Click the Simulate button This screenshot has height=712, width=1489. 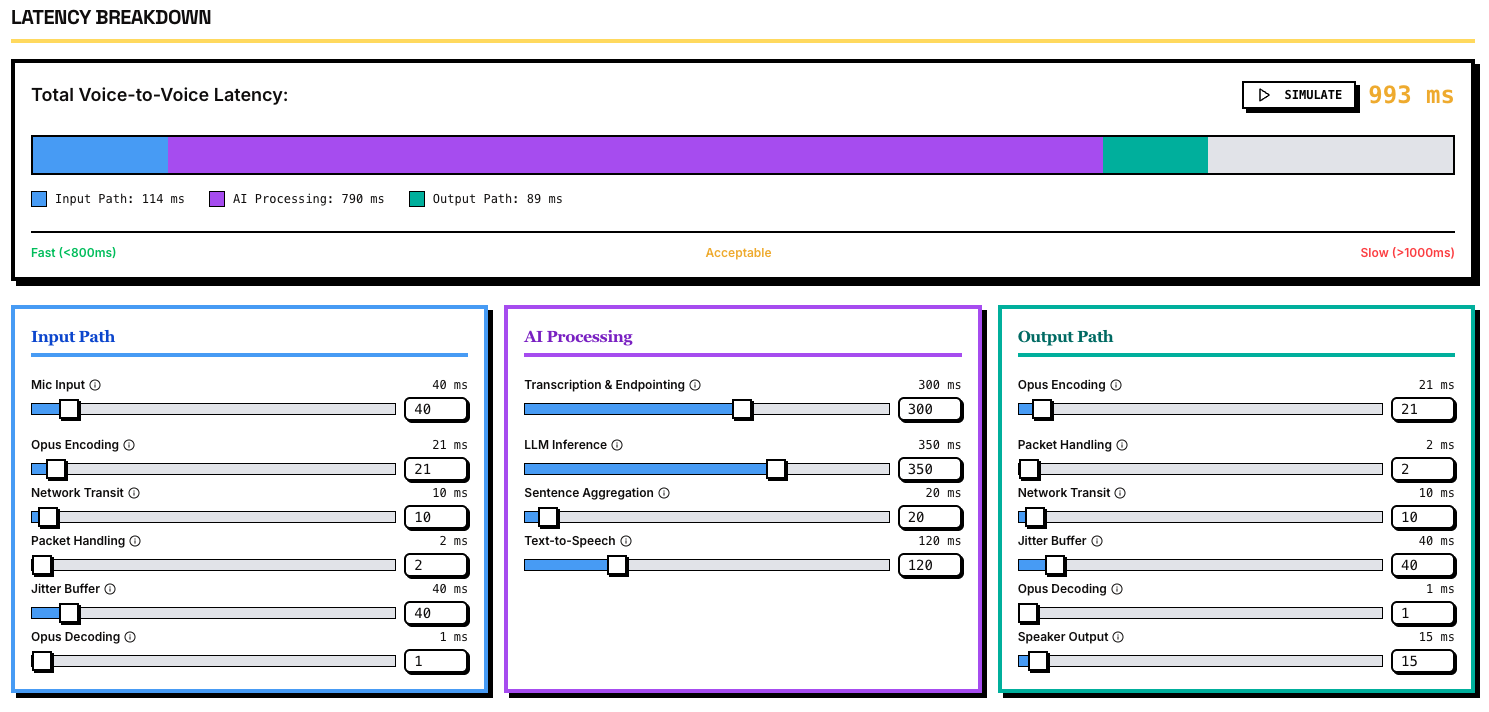1299,95
